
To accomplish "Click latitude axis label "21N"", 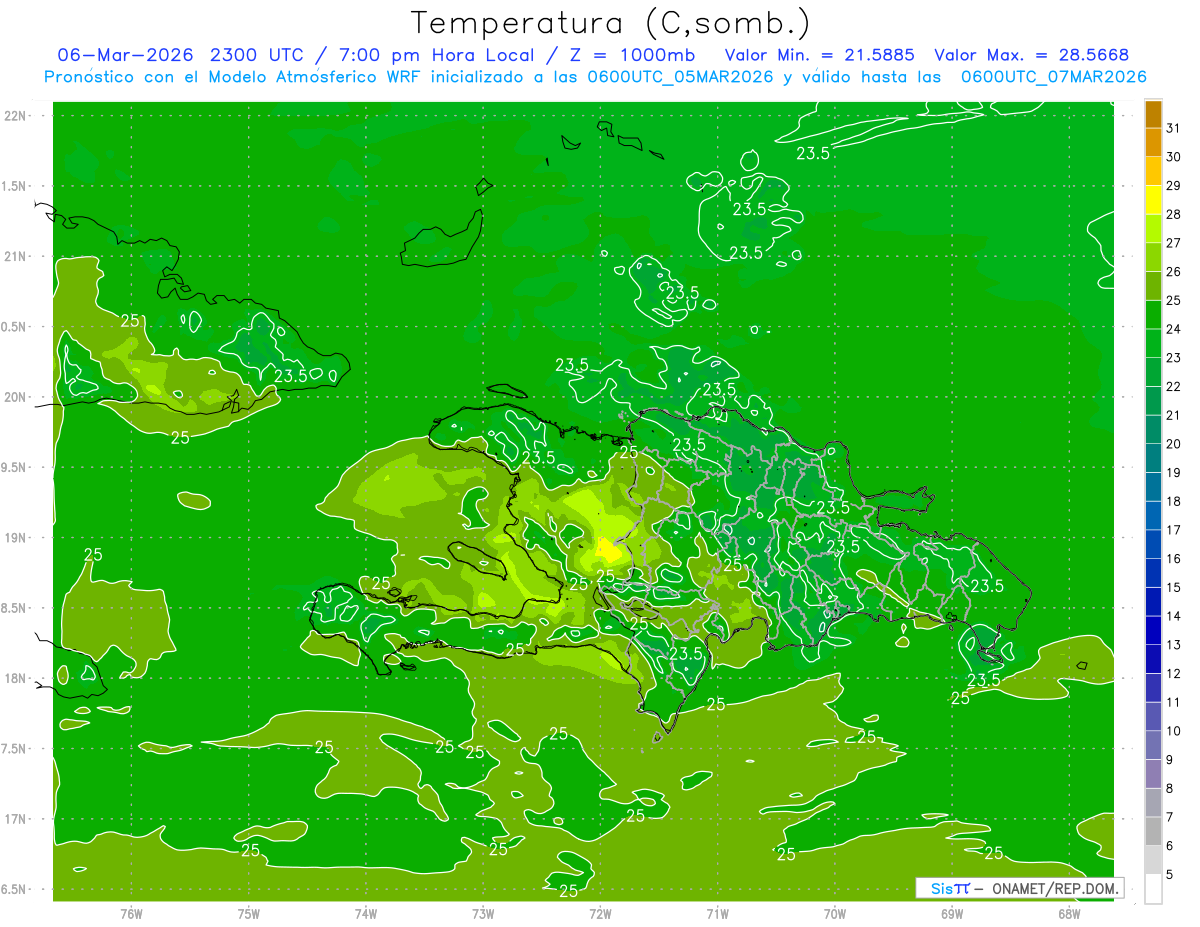I will [15, 256].
